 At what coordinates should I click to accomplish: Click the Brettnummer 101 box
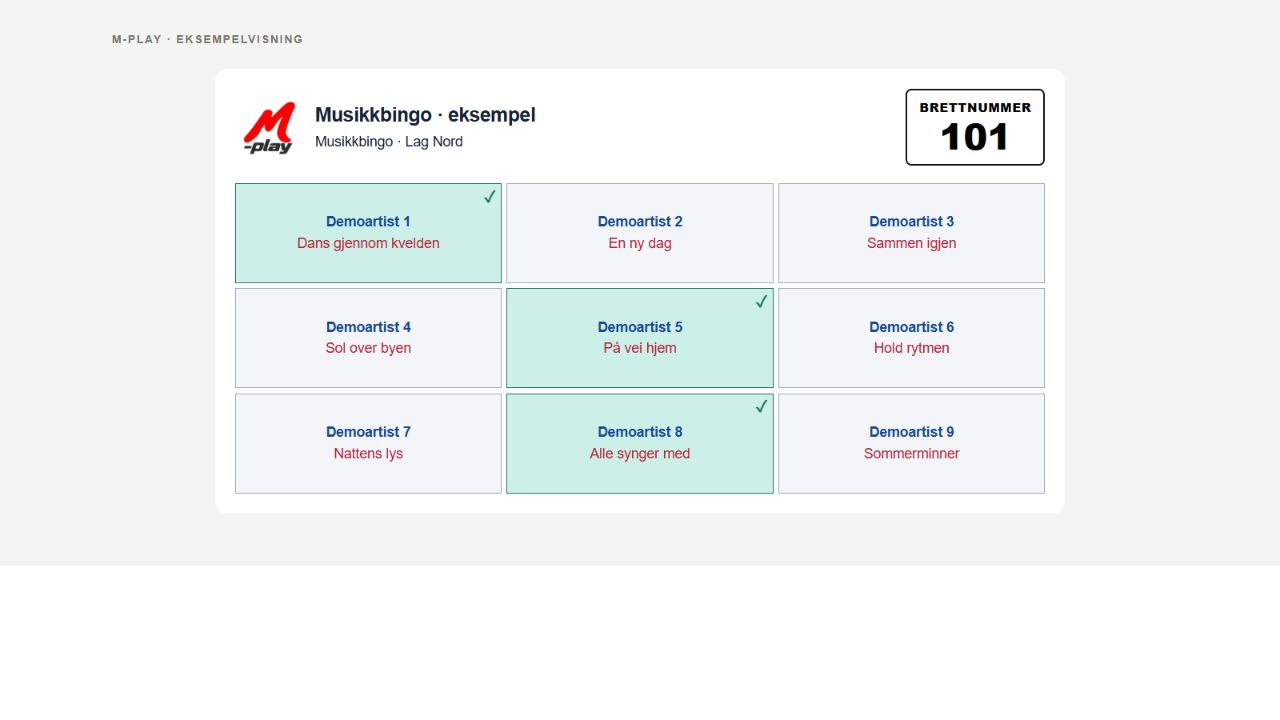(x=975, y=127)
